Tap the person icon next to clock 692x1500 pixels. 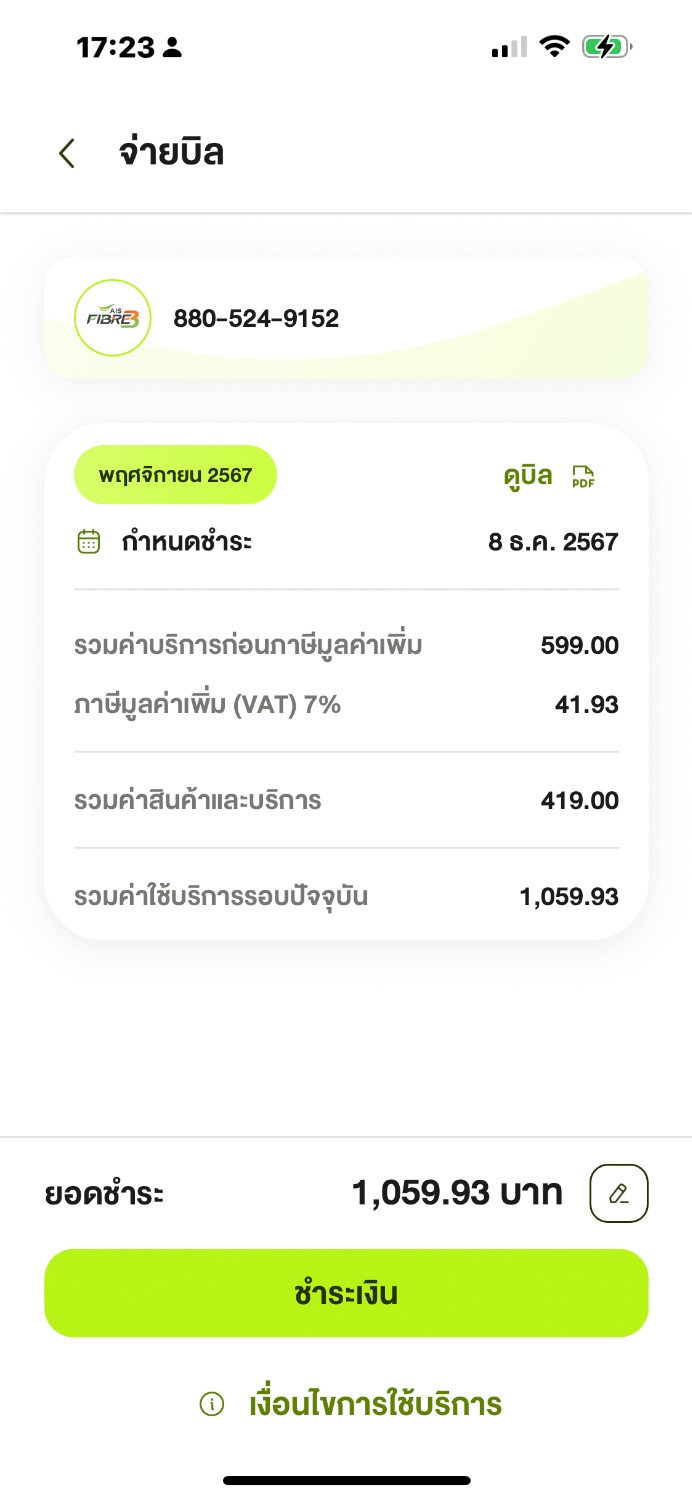click(172, 47)
